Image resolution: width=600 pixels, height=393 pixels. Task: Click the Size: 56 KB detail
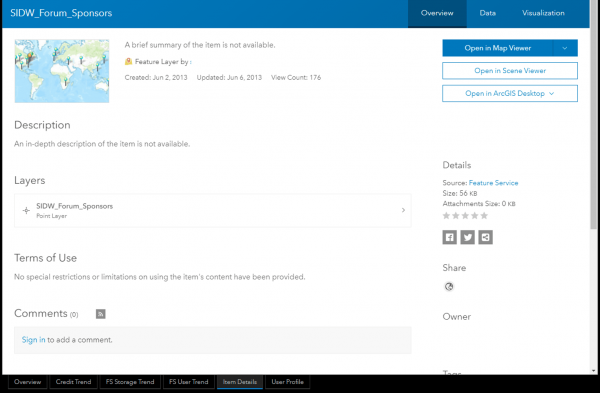(x=460, y=193)
